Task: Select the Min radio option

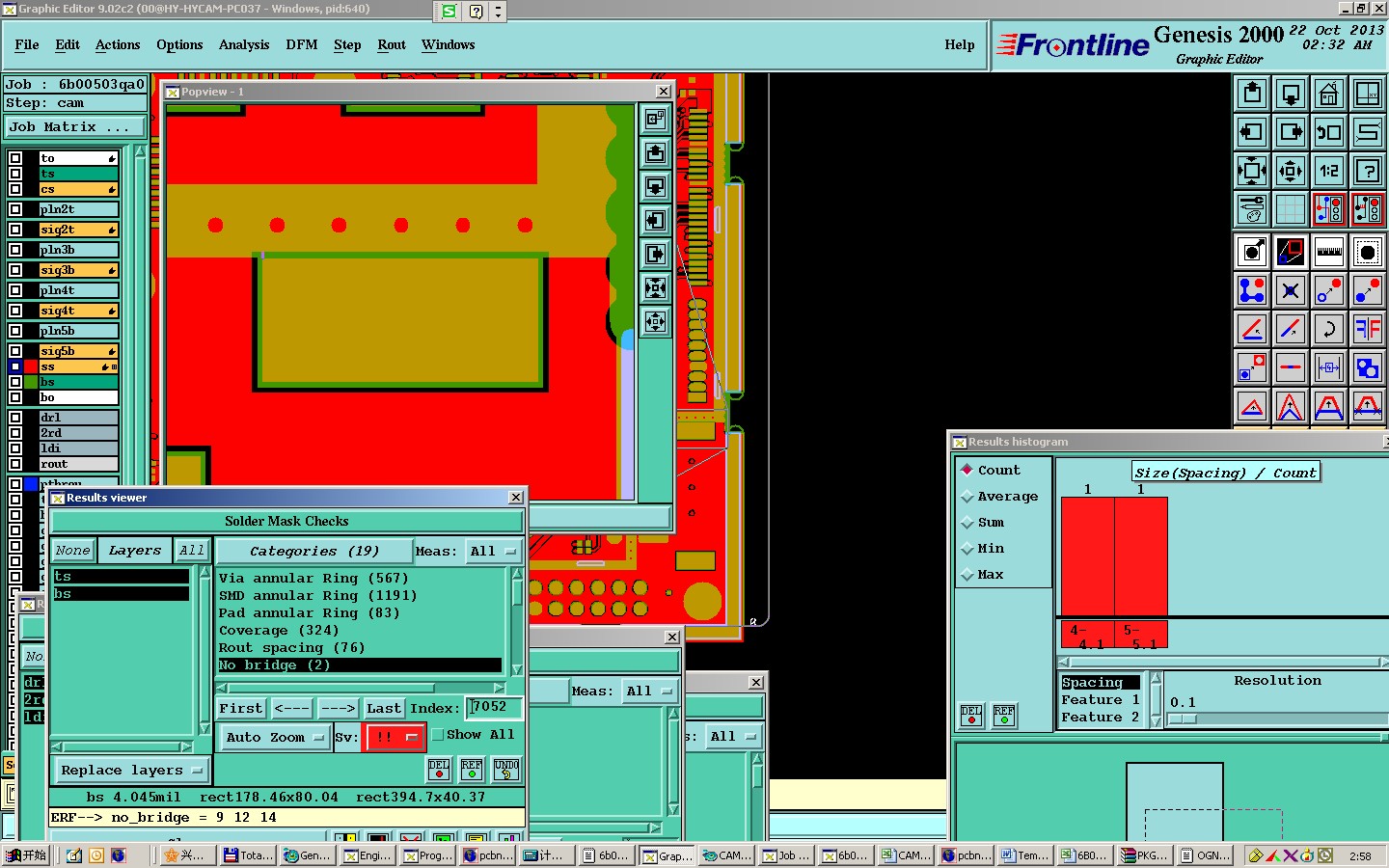Action: [967, 549]
